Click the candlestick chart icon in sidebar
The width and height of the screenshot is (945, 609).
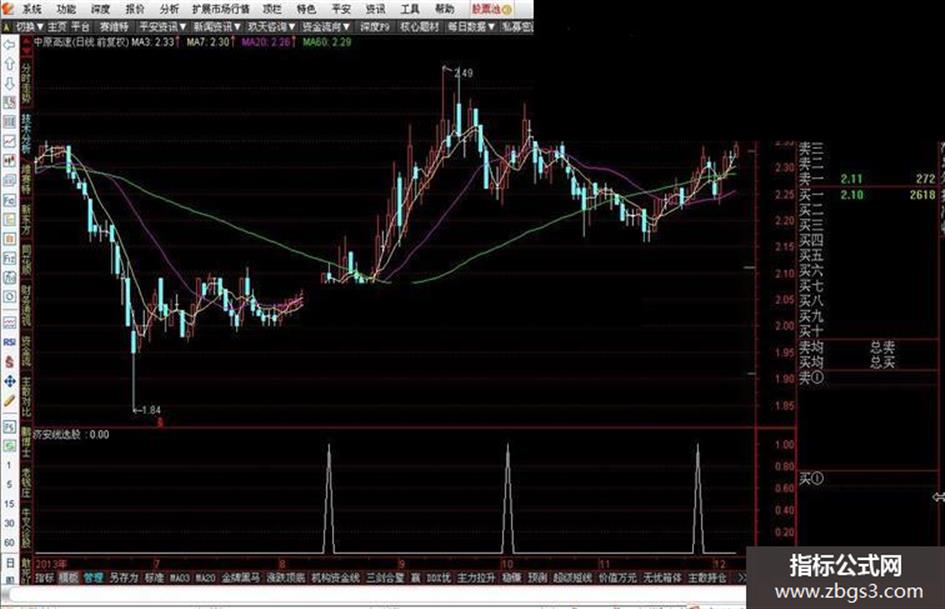click(x=9, y=160)
